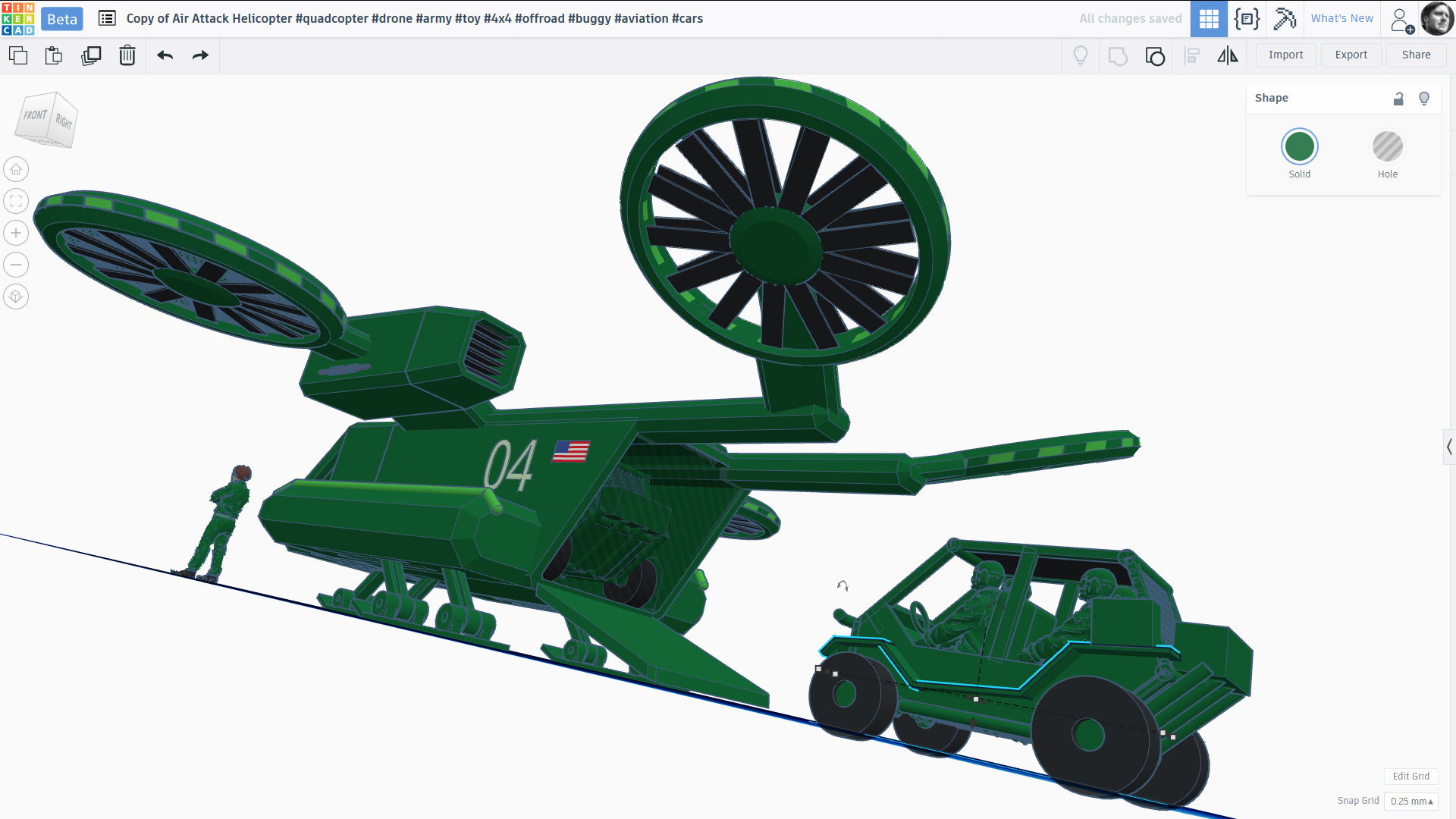Viewport: 1456px width, 819px height.
Task: Click the Import button
Action: 1285,55
